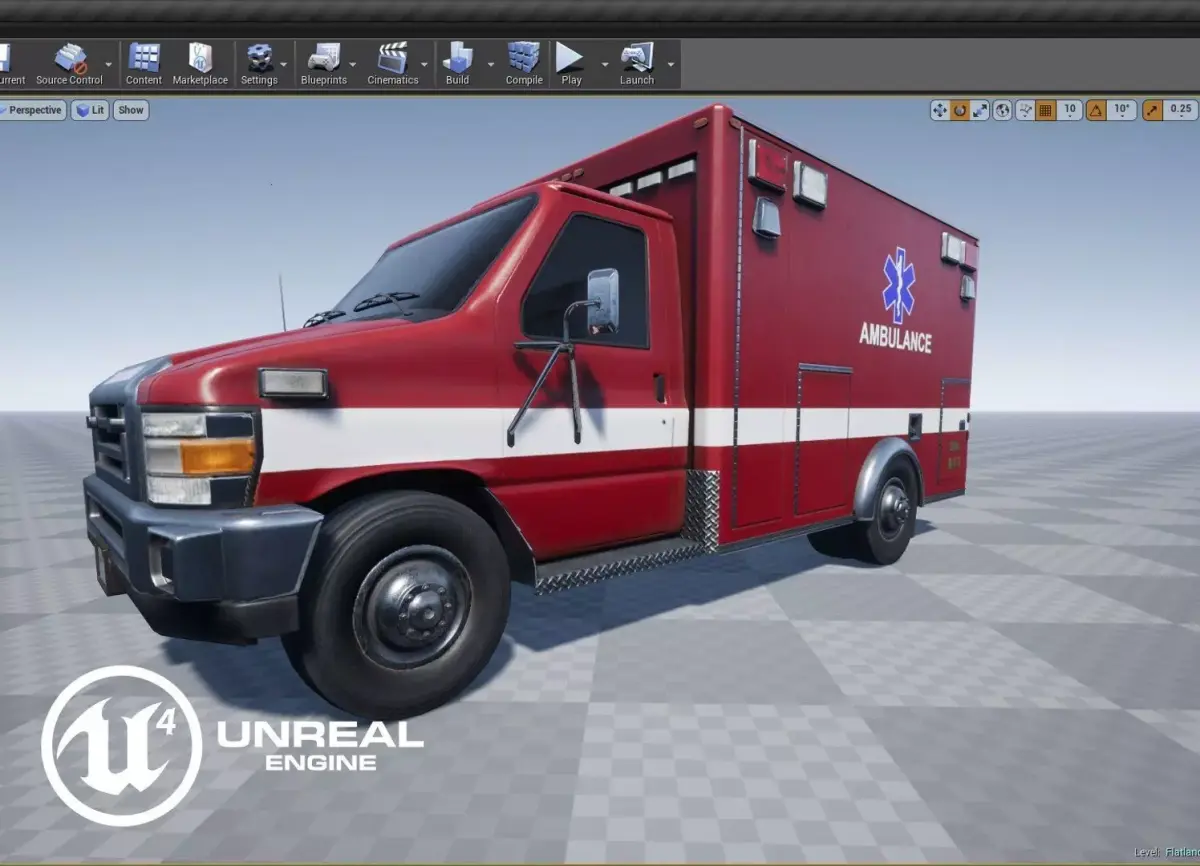The image size is (1200, 866).
Task: Expand the Build options dropdown arrow
Action: click(490, 64)
